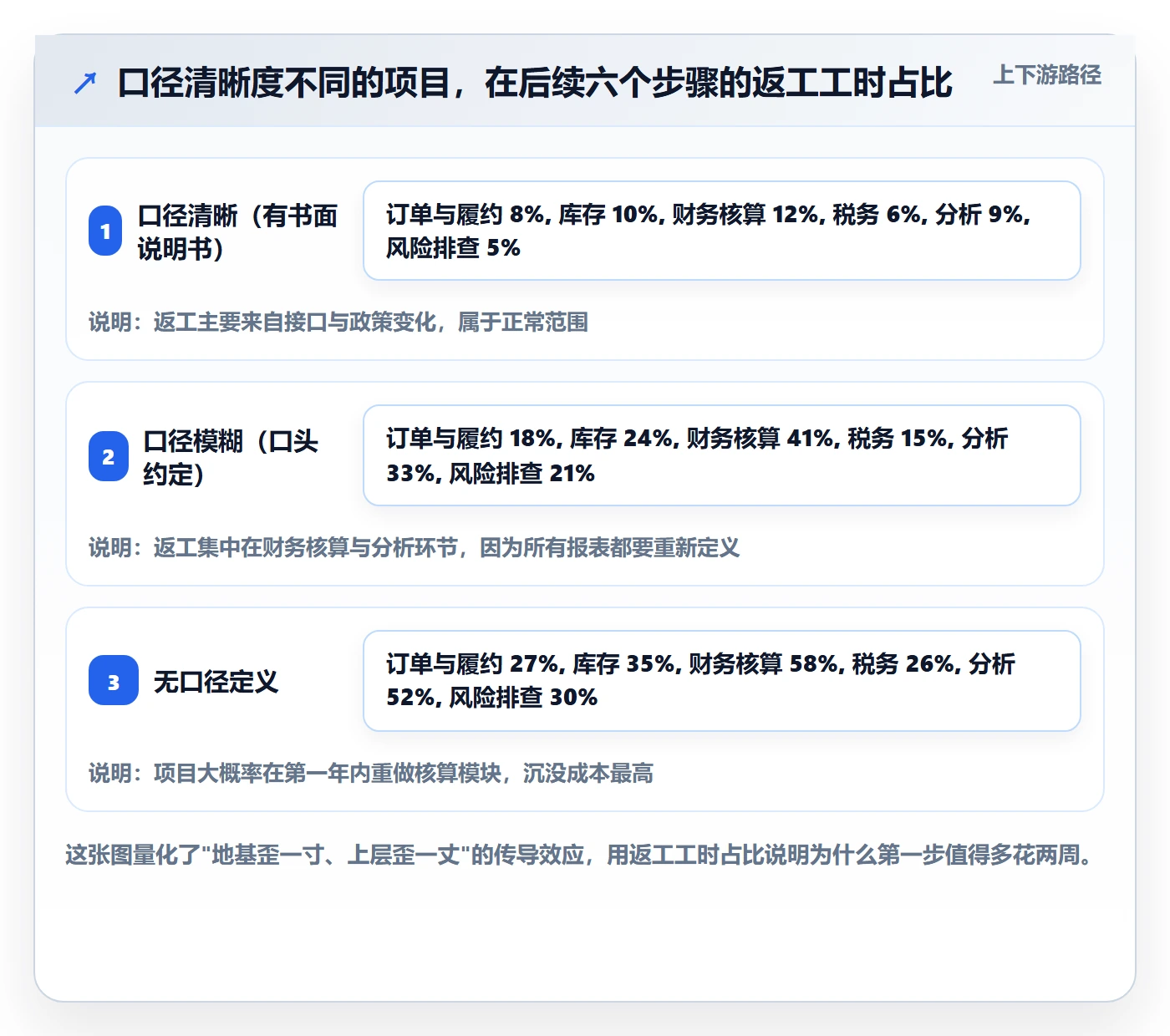
Task: Select the number 2 badge
Action: point(109,456)
